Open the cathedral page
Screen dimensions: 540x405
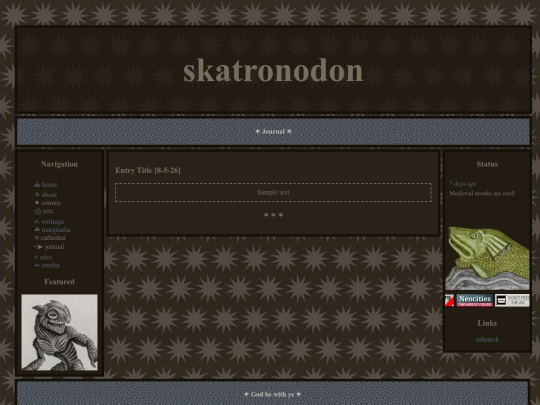[50, 238]
